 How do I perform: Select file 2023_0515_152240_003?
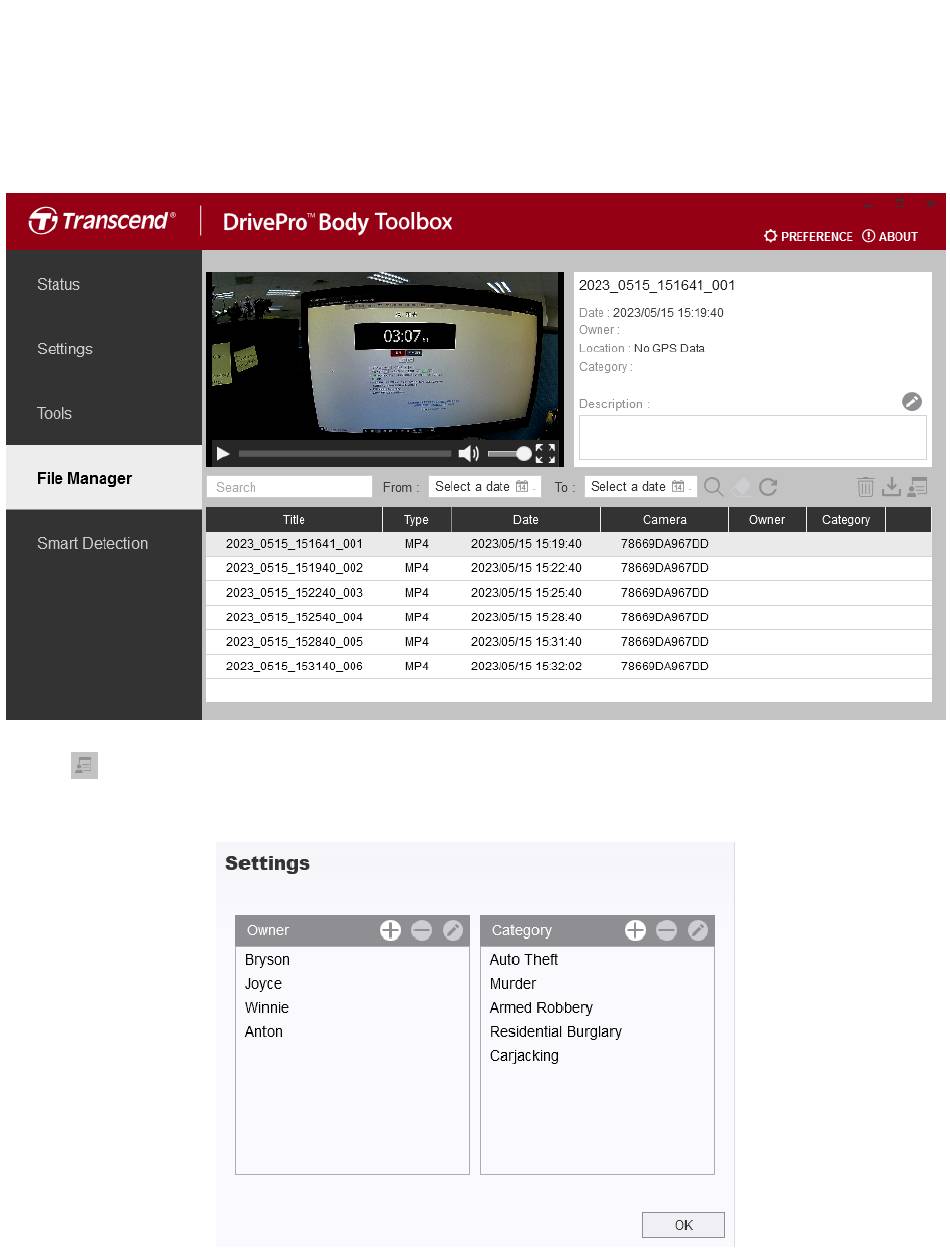[569, 594]
